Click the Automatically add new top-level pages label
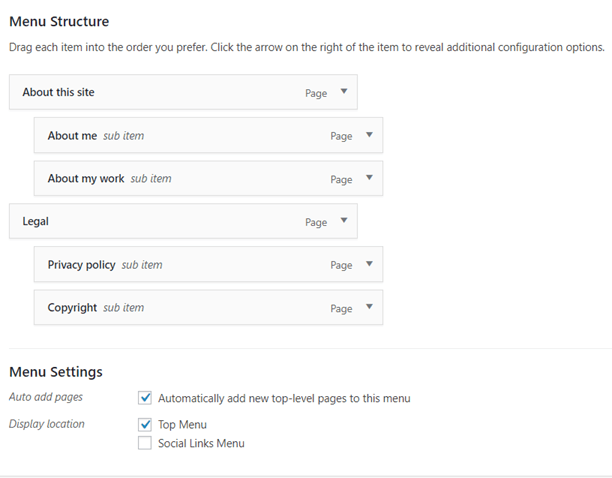Screen dimensions: 612x478 click(284, 398)
